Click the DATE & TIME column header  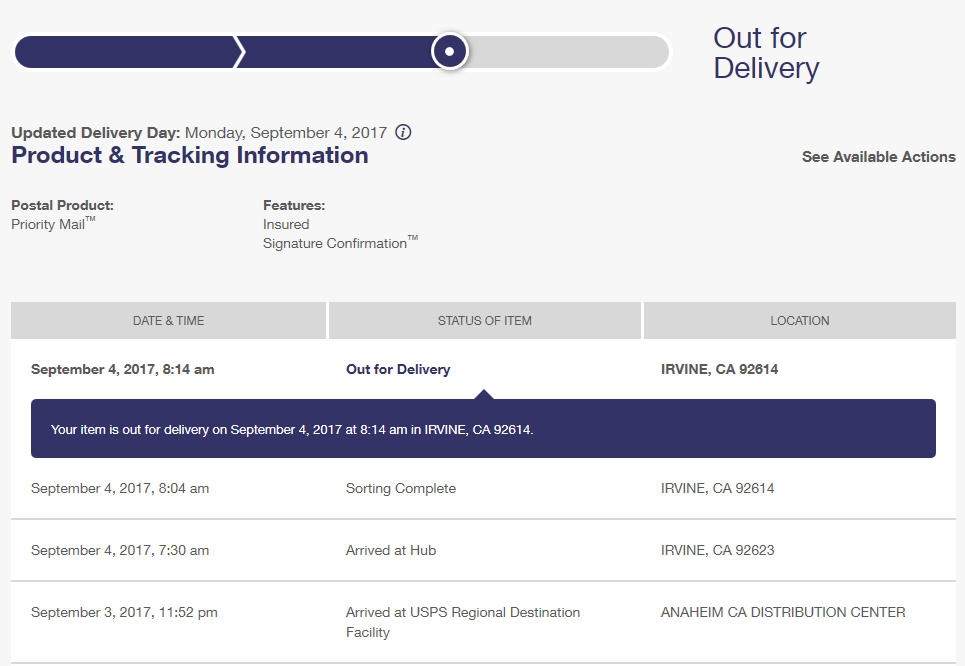pyautogui.click(x=168, y=321)
